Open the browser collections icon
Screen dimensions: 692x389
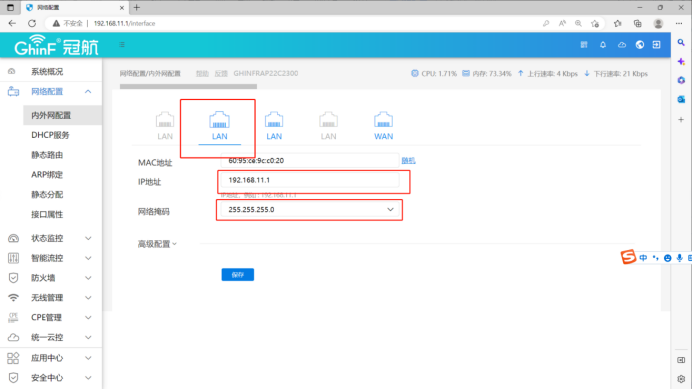coord(638,23)
